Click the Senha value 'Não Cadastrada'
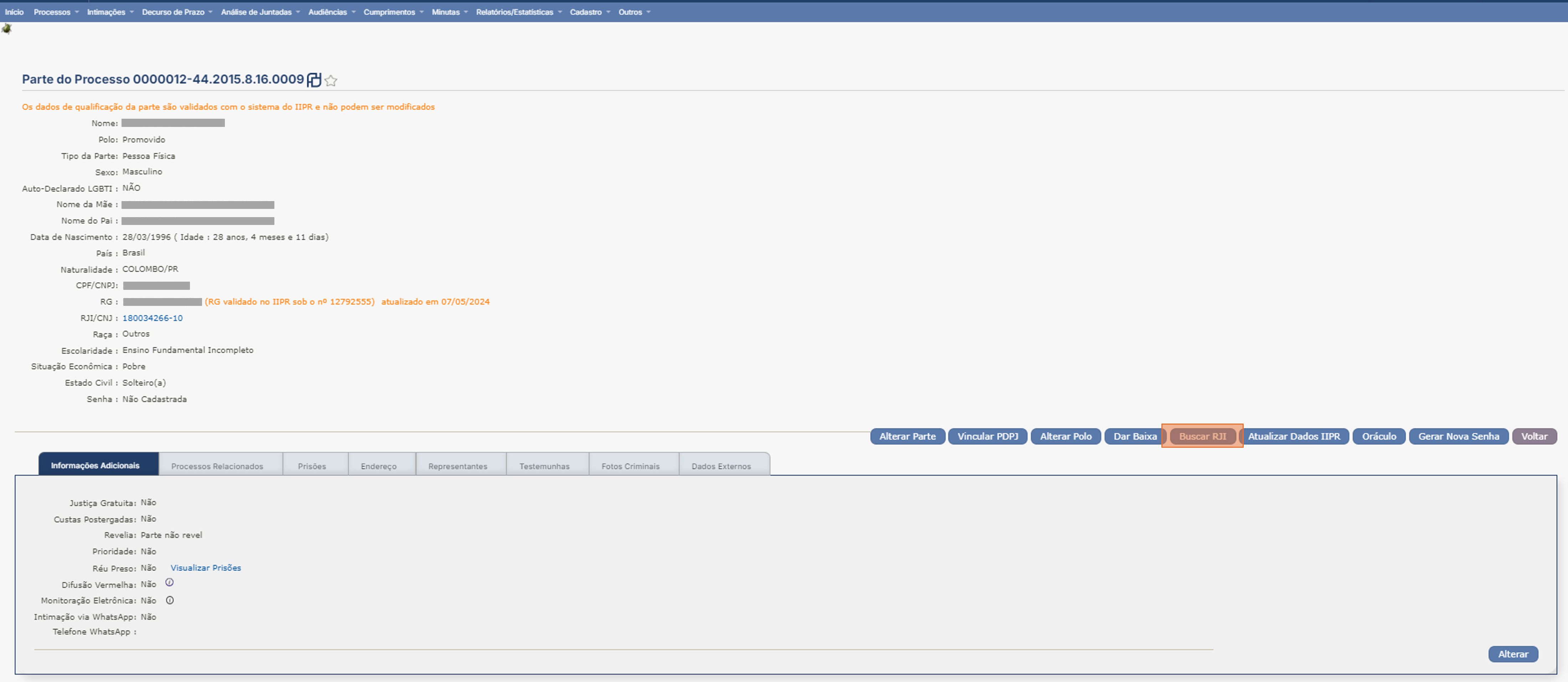This screenshot has width=1568, height=682. click(x=155, y=399)
